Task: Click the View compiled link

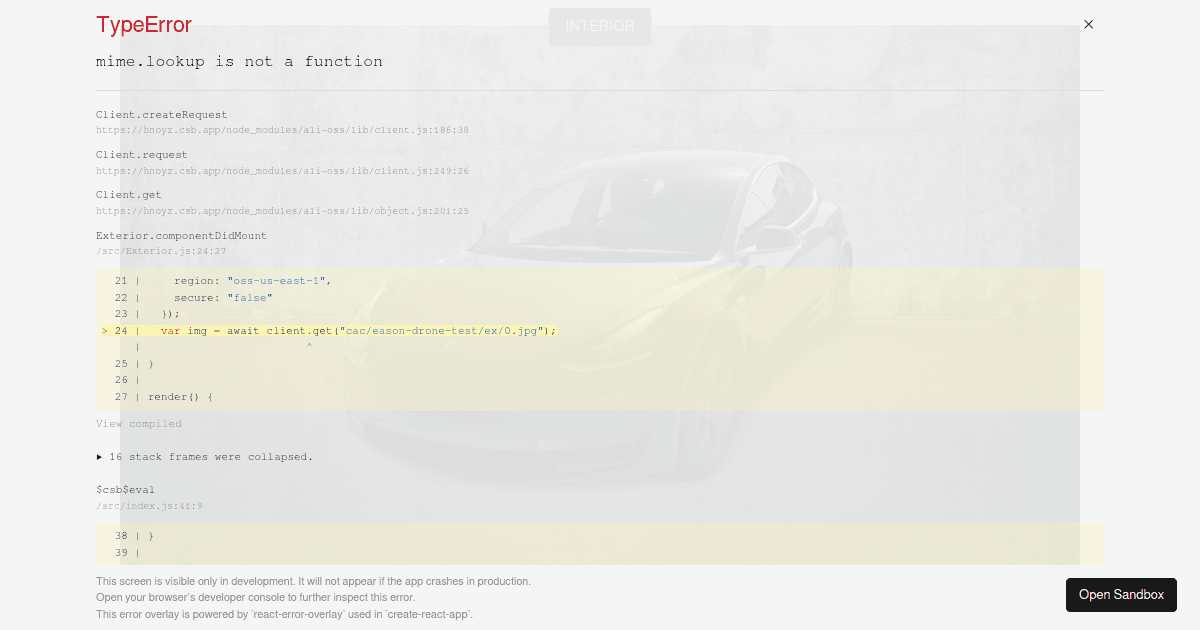Action: coord(138,423)
